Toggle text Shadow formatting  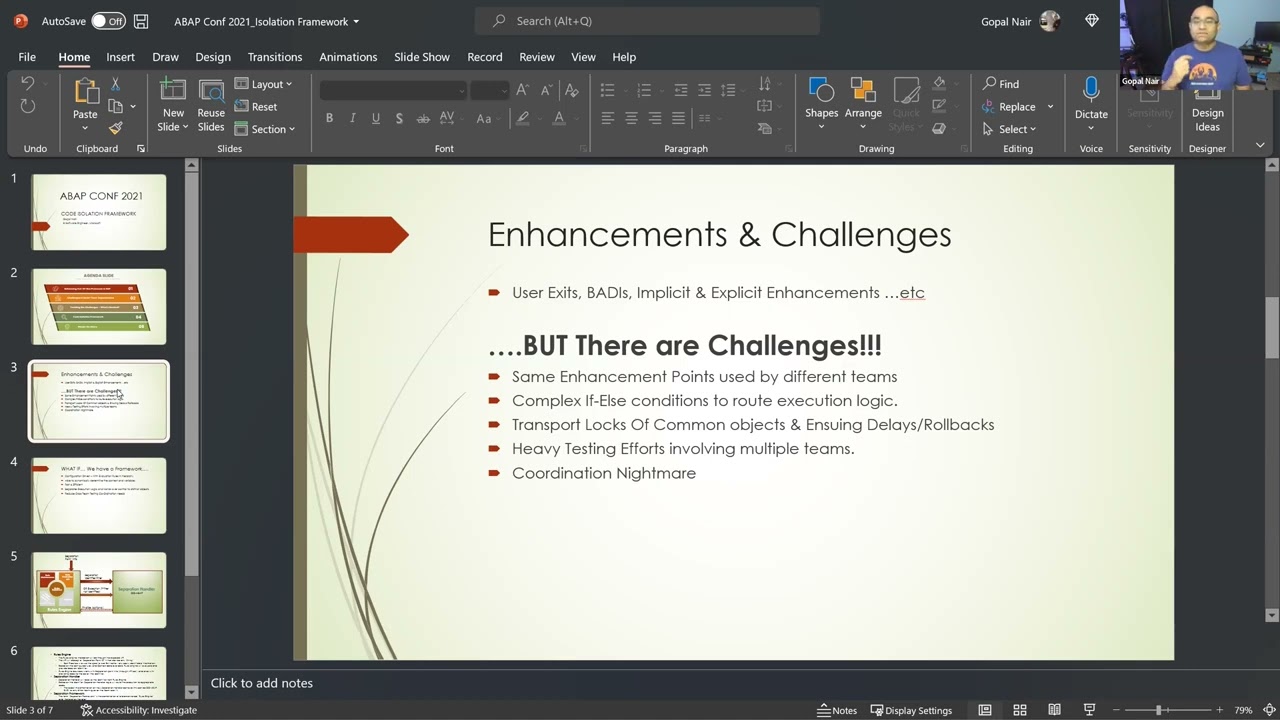click(399, 118)
